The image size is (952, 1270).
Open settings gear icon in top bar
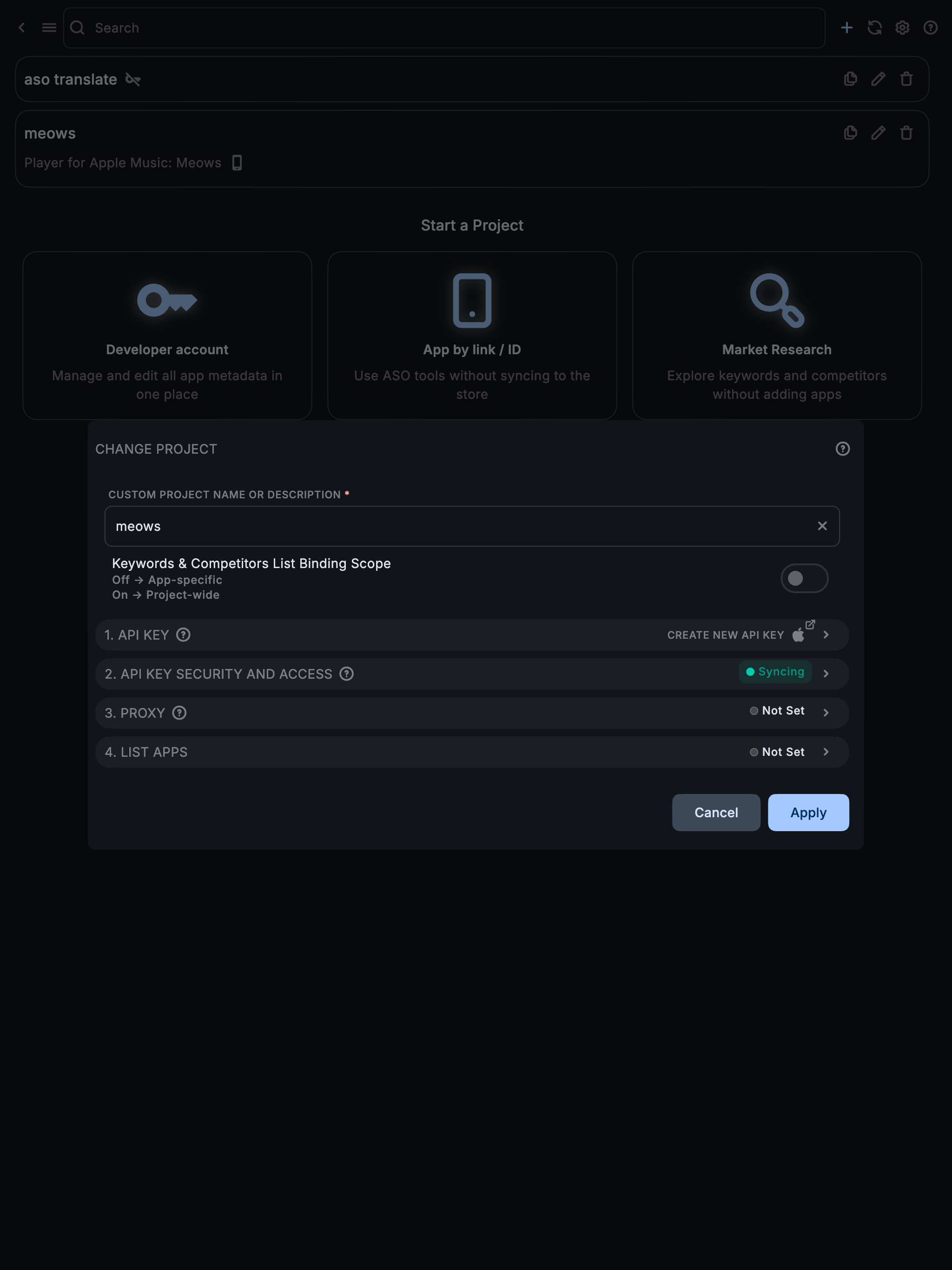[x=902, y=27]
